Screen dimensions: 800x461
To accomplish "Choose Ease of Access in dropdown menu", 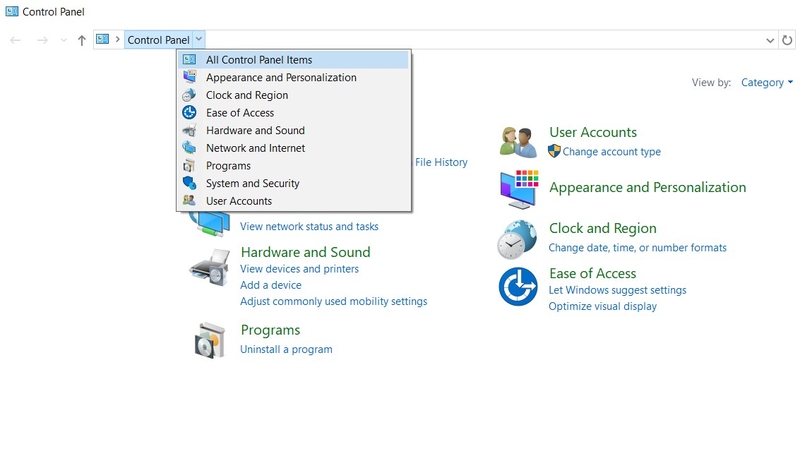I will pyautogui.click(x=293, y=113).
